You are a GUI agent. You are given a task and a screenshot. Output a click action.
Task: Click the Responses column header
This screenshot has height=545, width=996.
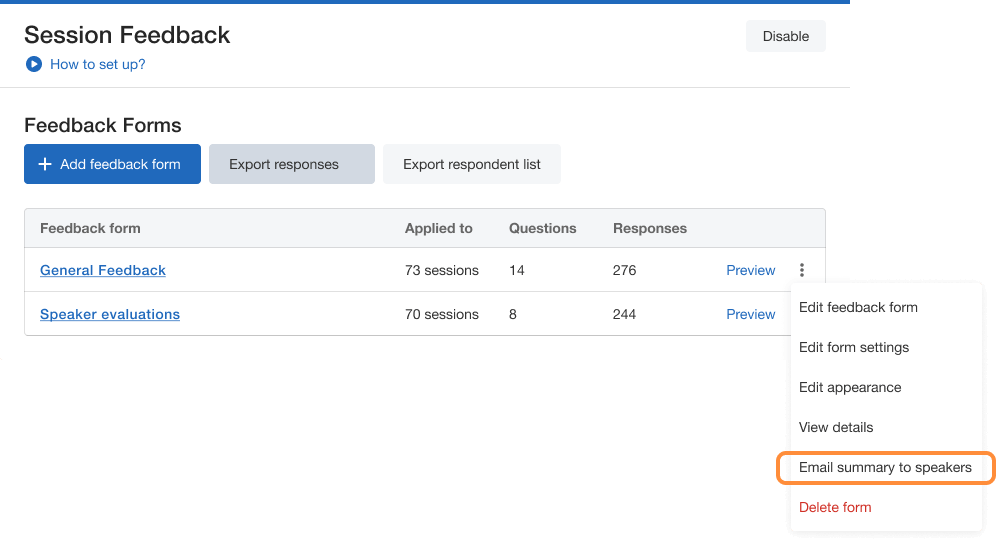[x=649, y=228]
